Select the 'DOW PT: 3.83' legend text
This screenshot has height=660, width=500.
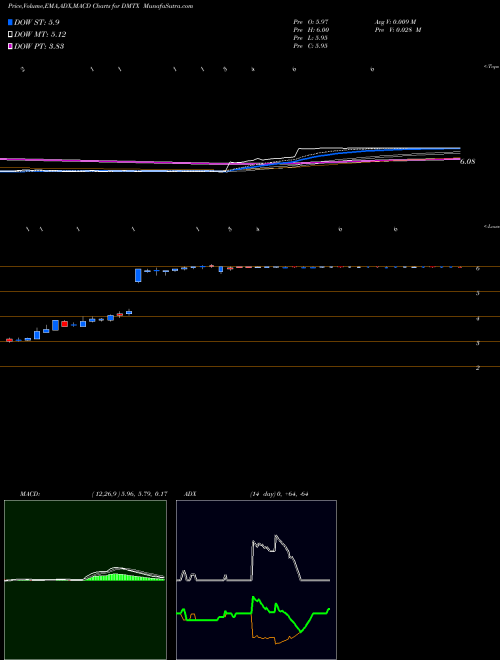tap(39, 46)
